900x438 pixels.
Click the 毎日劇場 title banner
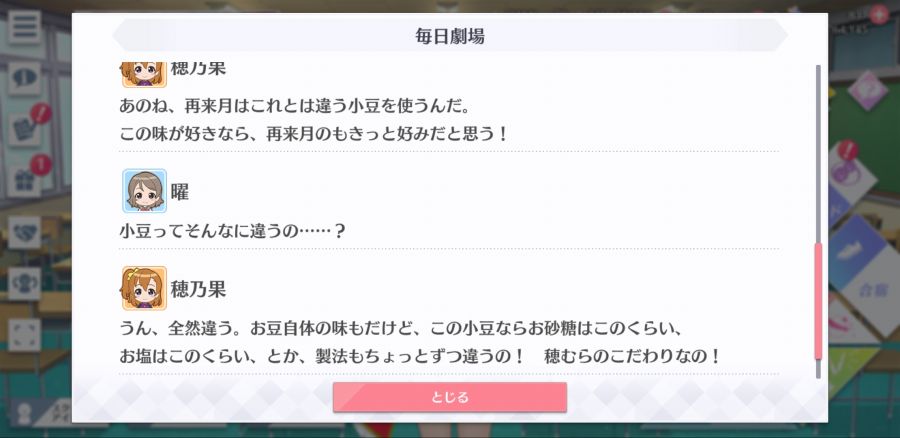[450, 36]
